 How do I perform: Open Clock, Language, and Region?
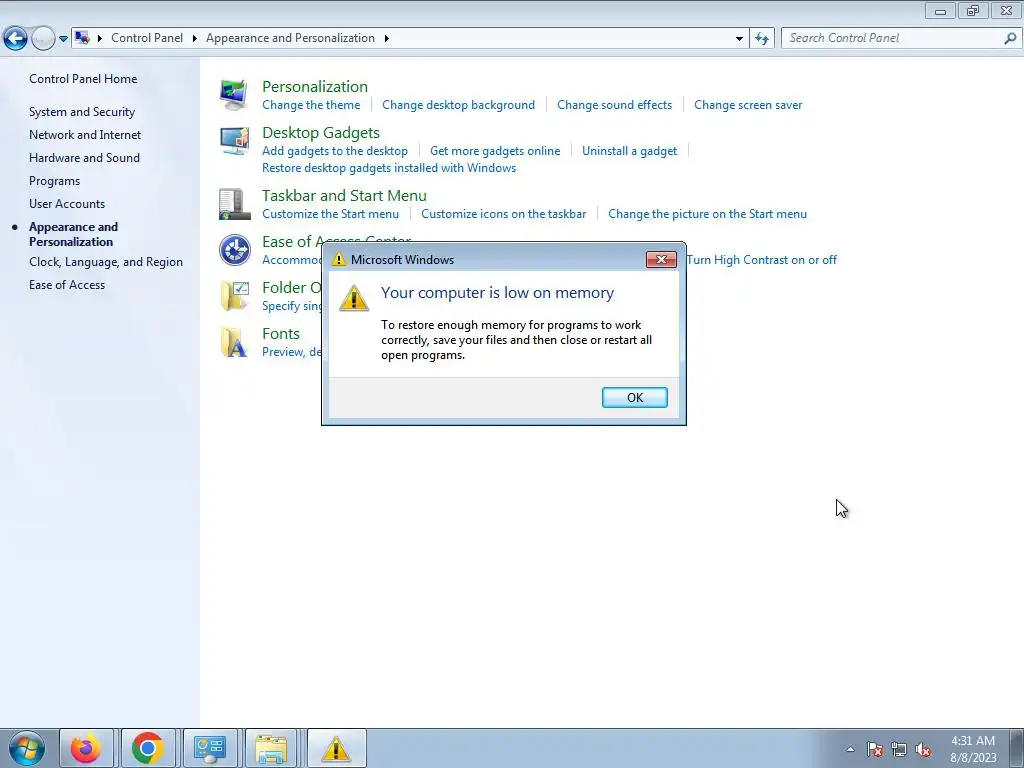point(106,262)
